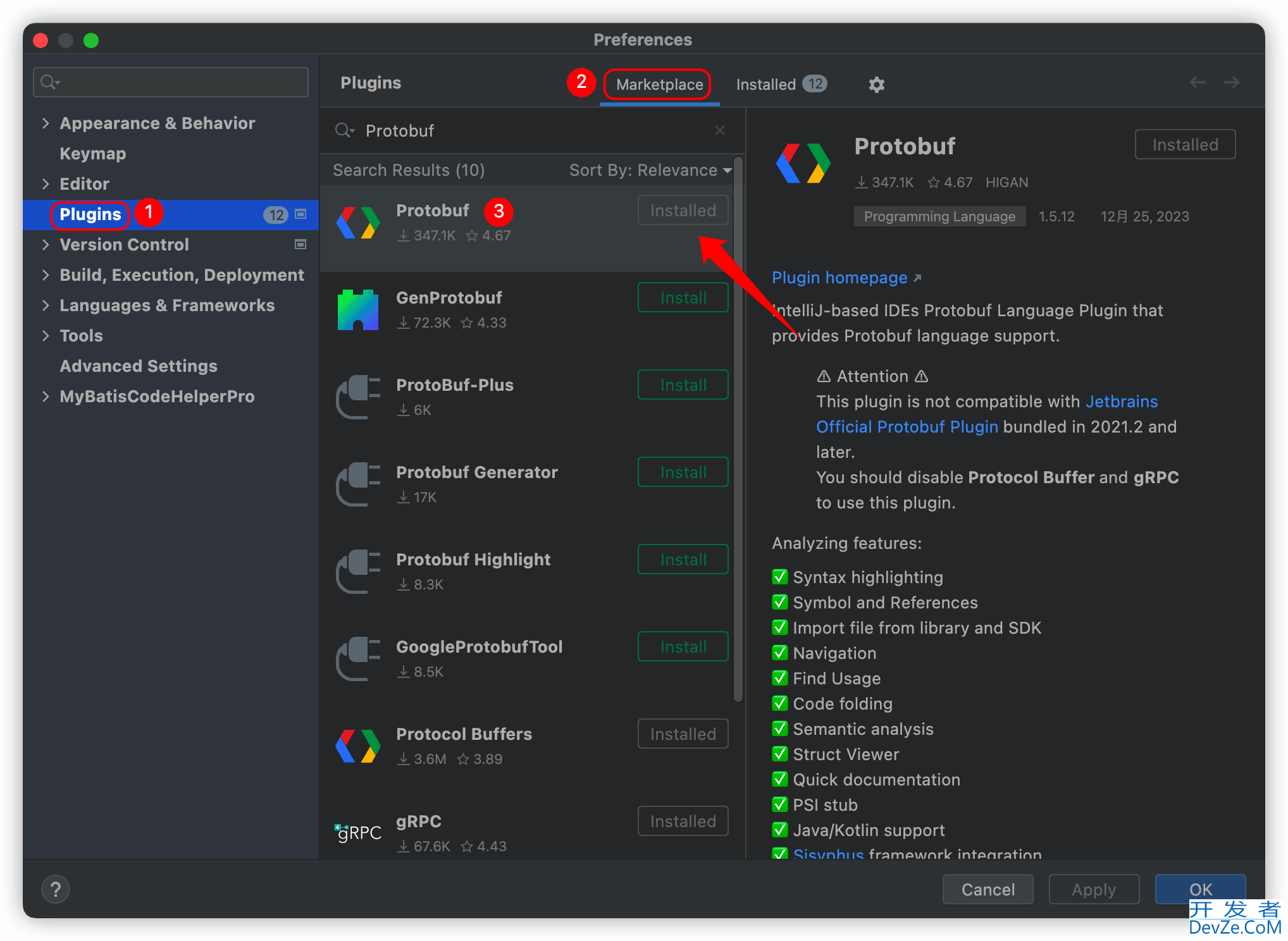The height and width of the screenshot is (941, 1288).
Task: Select Keymap in the settings tree
Action: [x=93, y=153]
